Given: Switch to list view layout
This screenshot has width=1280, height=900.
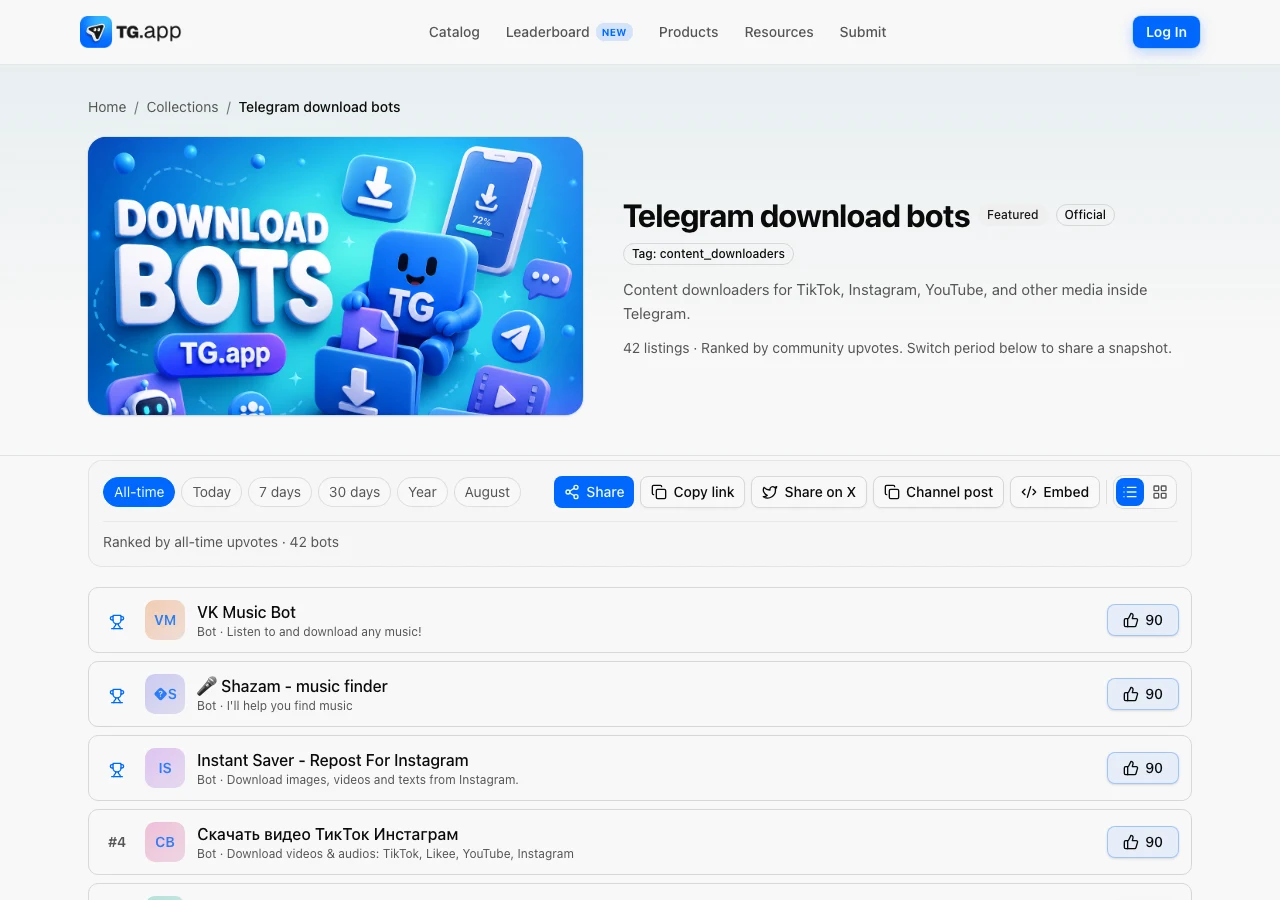Looking at the screenshot, I should click(1130, 492).
